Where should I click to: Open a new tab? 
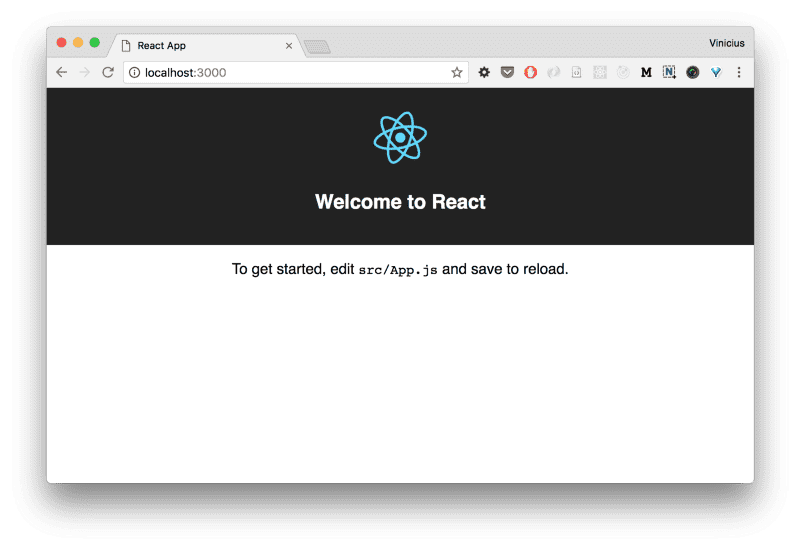pyautogui.click(x=317, y=47)
